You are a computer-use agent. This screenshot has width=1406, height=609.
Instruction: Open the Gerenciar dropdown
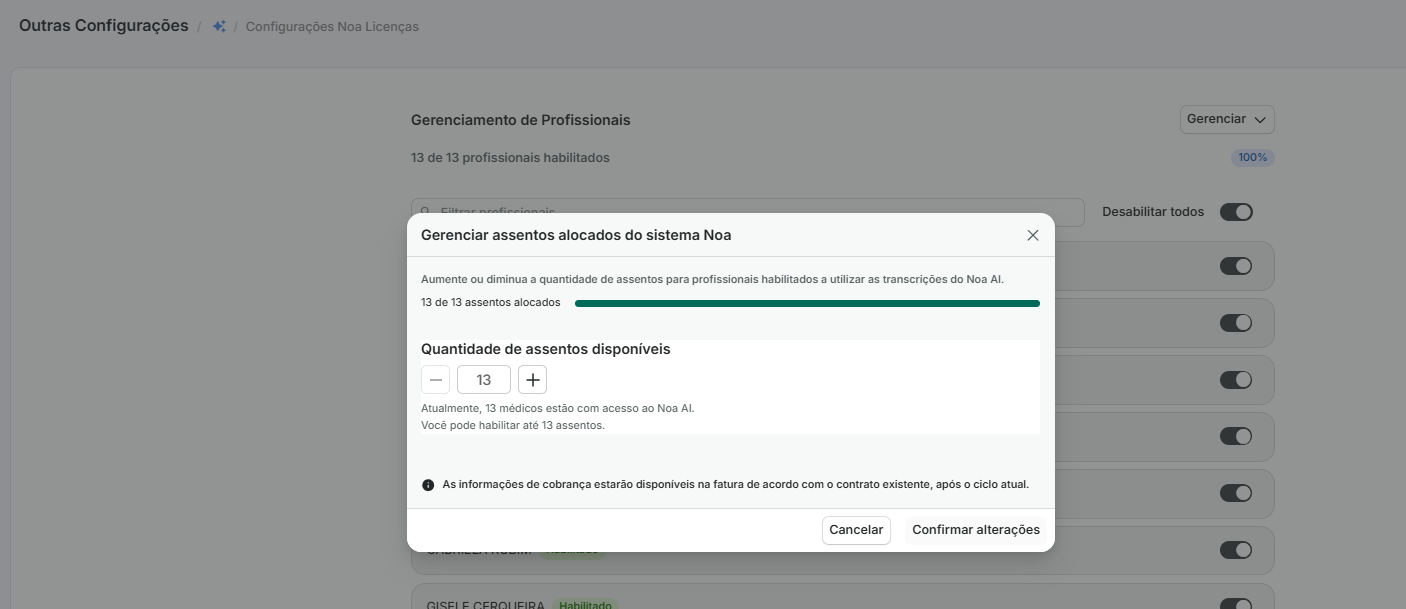tap(1227, 119)
